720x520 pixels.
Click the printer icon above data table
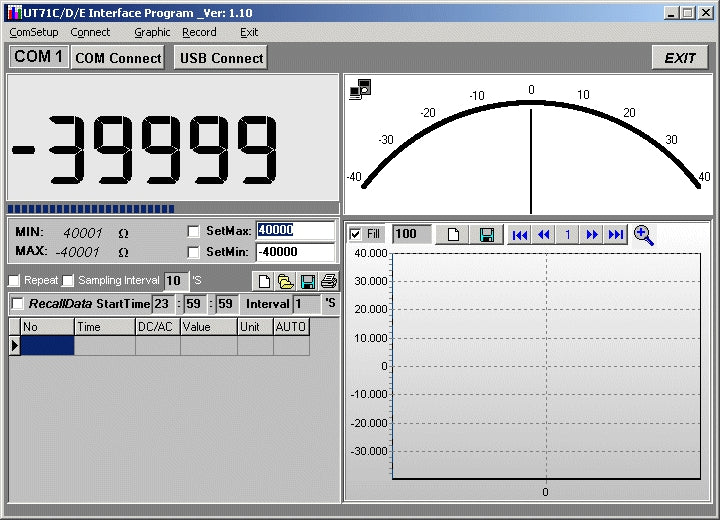point(329,281)
